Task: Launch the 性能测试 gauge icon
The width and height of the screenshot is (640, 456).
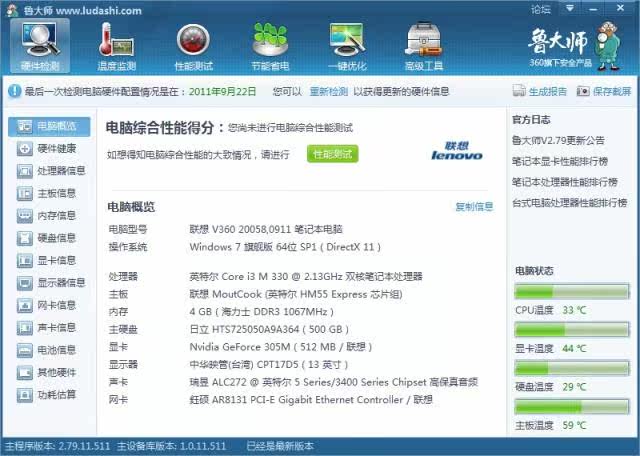Action: click(x=193, y=46)
